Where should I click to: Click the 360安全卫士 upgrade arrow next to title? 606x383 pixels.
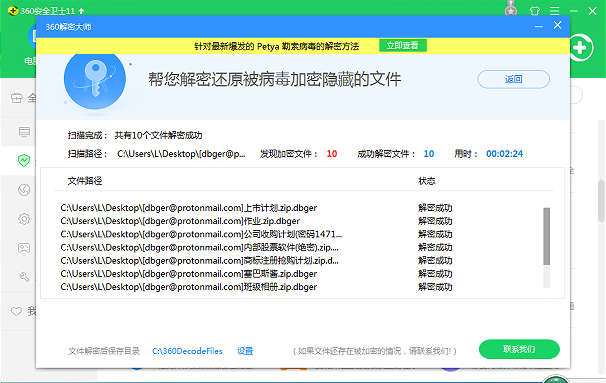click(x=81, y=11)
